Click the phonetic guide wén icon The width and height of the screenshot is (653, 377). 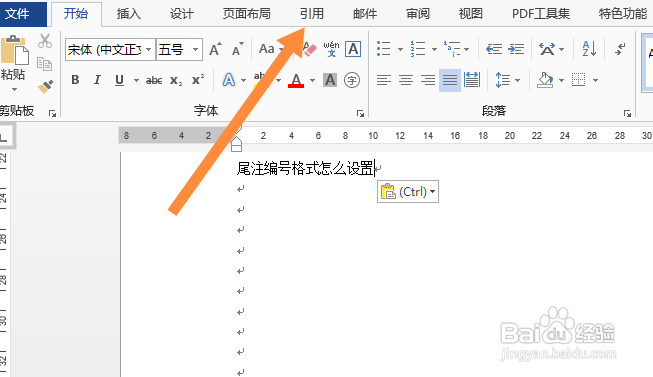(331, 49)
